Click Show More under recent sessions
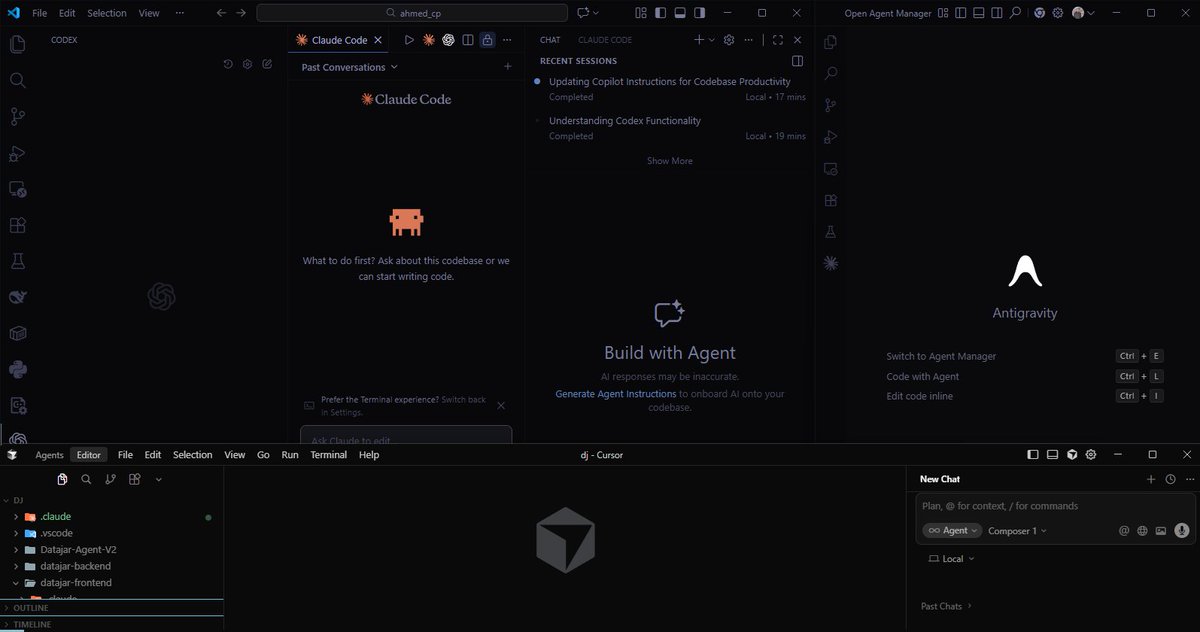Screen dimensions: 1200x632 click(x=669, y=161)
